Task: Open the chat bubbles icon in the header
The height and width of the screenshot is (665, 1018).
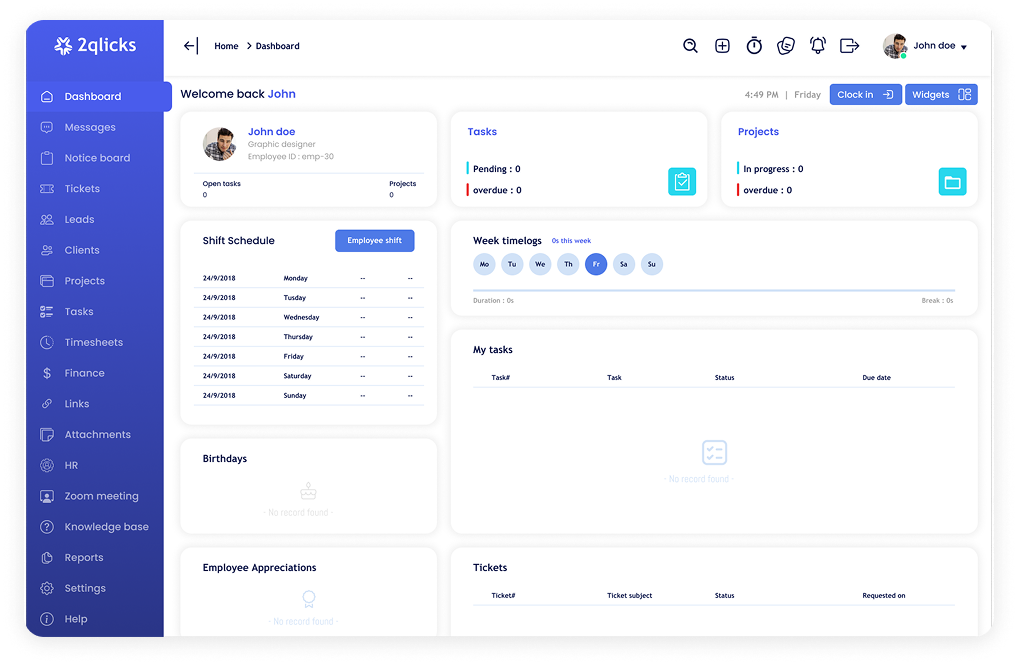Action: [x=786, y=45]
